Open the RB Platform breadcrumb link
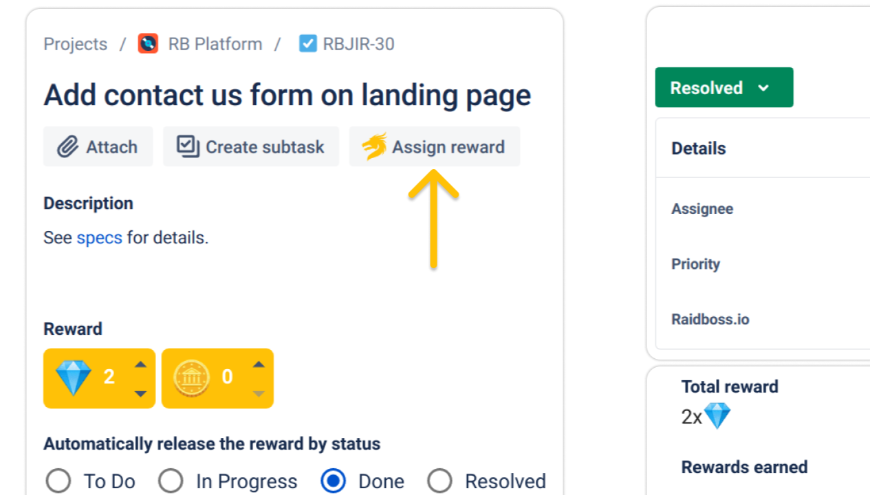The image size is (870, 495). pos(215,44)
